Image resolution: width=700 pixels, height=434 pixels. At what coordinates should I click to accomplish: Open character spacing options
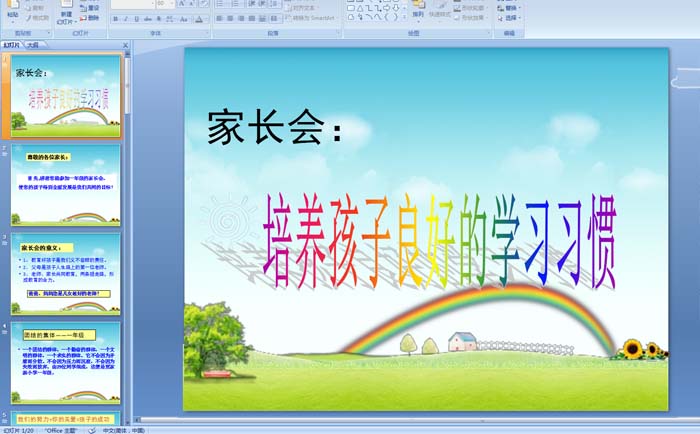click(x=170, y=19)
